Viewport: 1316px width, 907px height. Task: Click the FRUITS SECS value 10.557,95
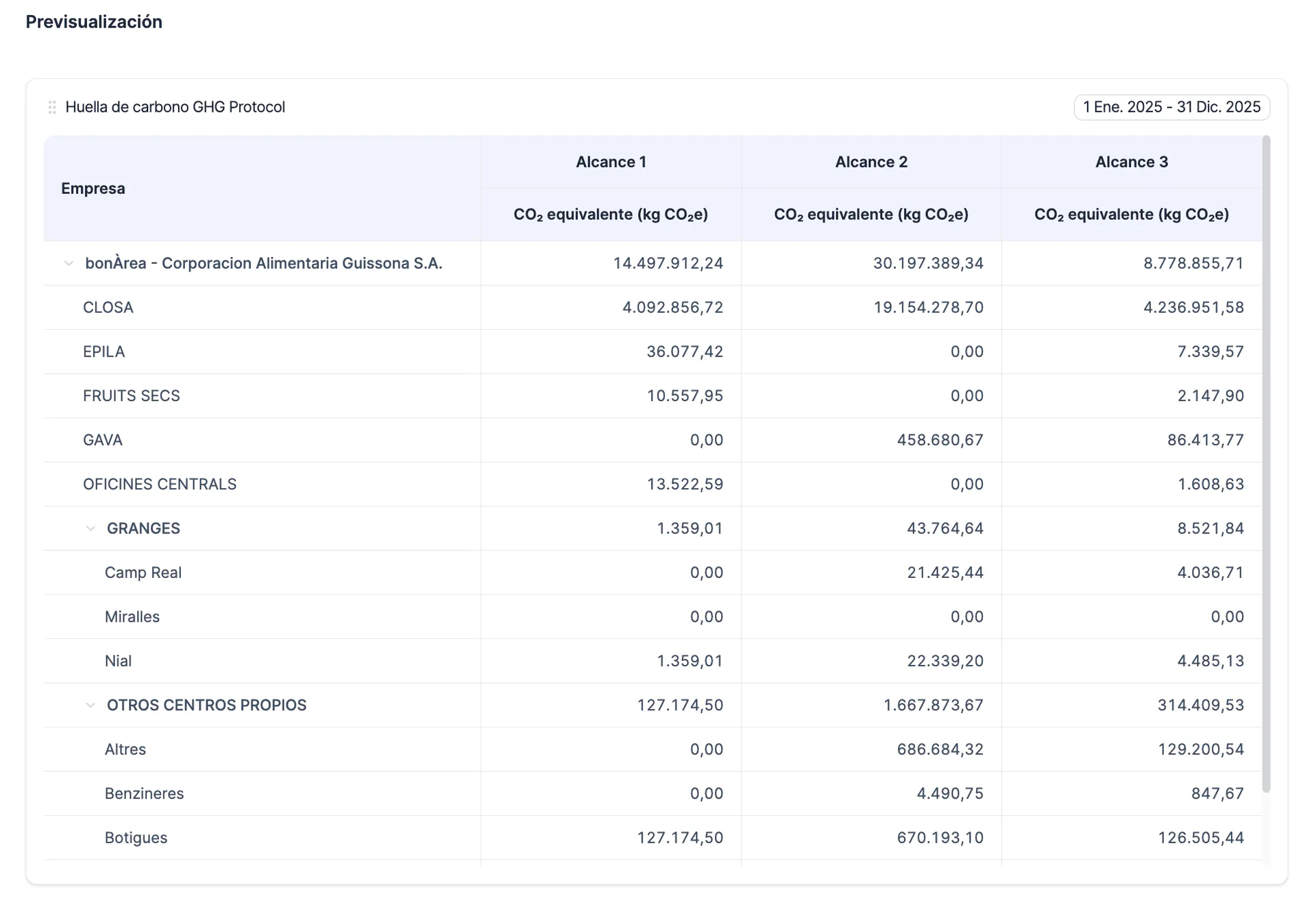(x=685, y=396)
